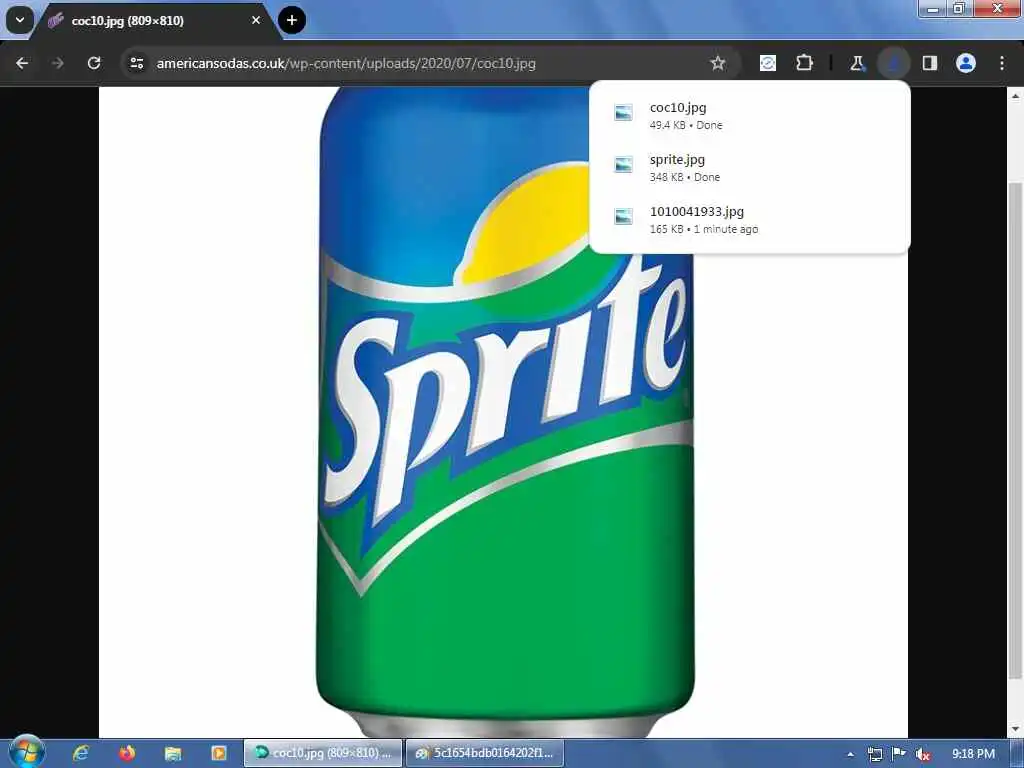The image size is (1024, 768).
Task: Reload the current page
Action: pos(94,63)
